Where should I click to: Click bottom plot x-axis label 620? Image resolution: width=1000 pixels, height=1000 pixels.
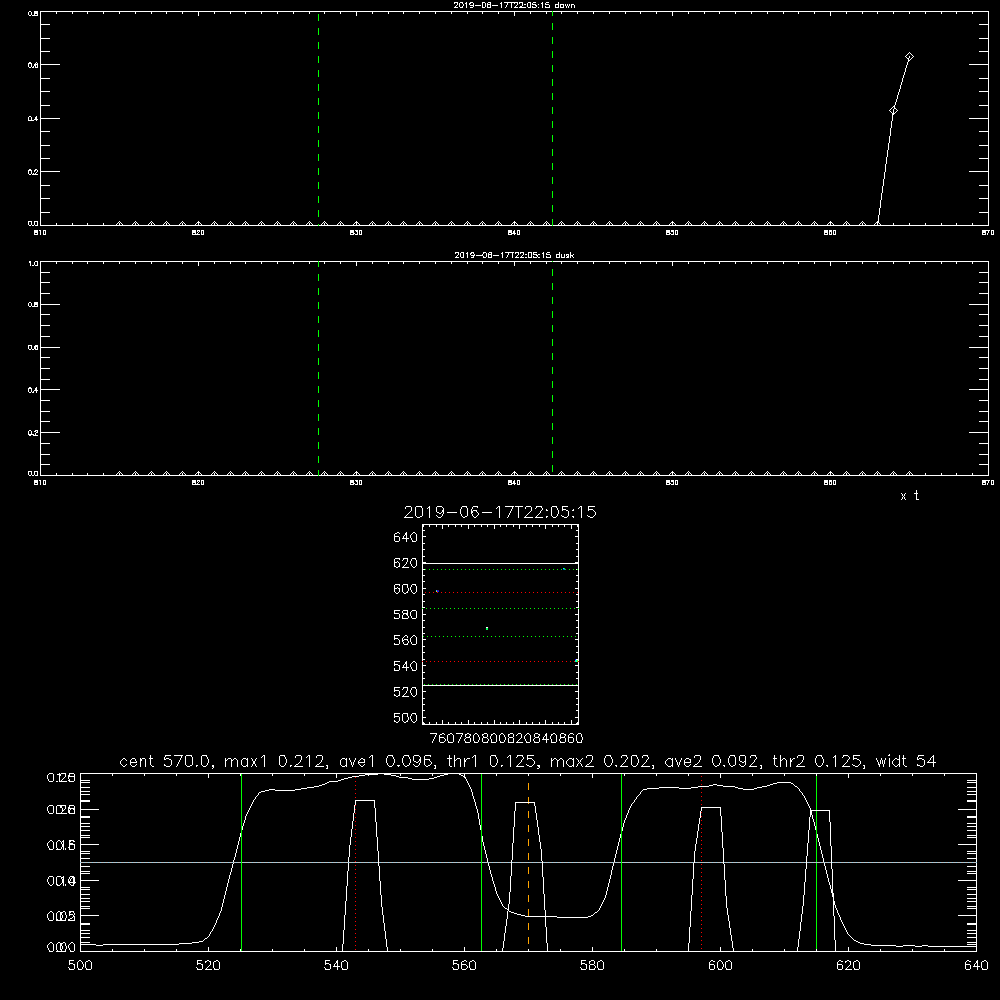click(x=848, y=966)
